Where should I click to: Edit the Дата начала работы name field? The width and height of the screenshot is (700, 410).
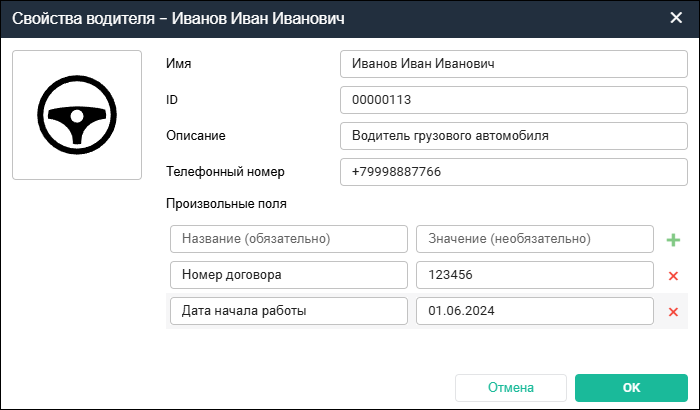pos(289,311)
